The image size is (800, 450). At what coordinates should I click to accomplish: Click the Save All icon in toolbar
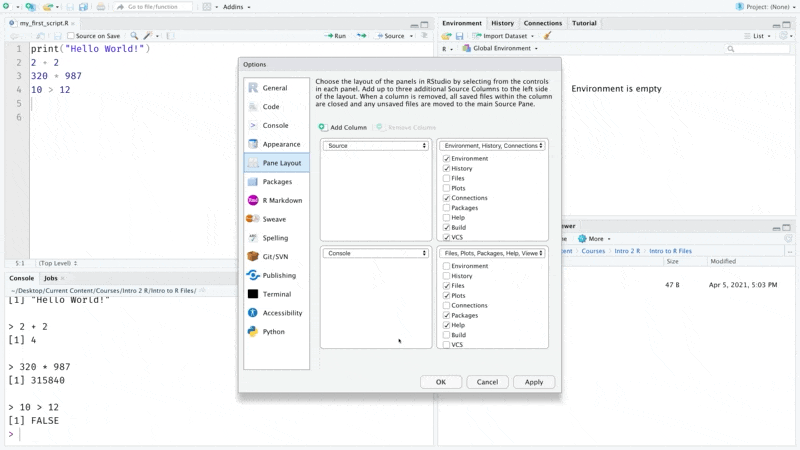click(83, 7)
